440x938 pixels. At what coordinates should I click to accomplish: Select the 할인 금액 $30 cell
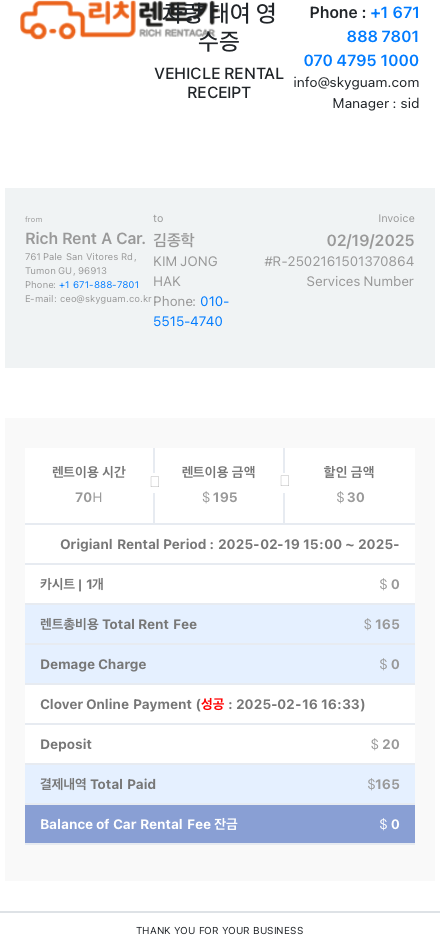click(x=350, y=485)
